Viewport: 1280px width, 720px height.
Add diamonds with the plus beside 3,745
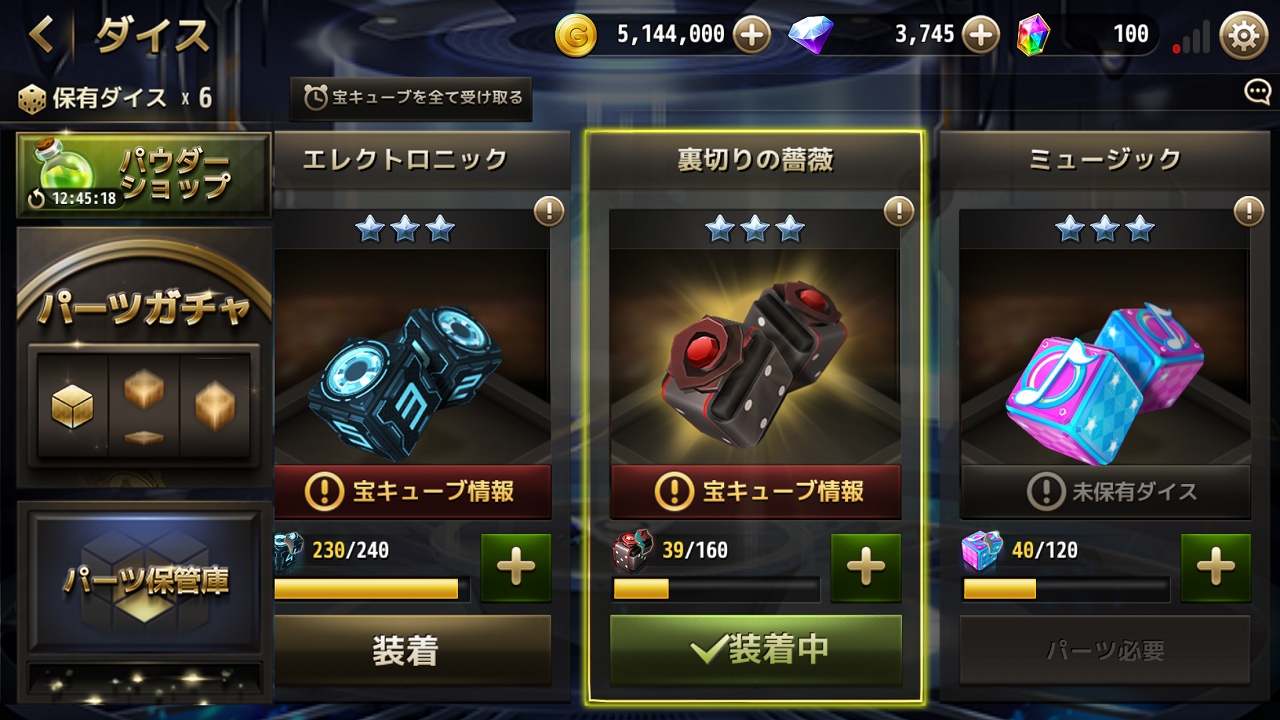point(981,36)
